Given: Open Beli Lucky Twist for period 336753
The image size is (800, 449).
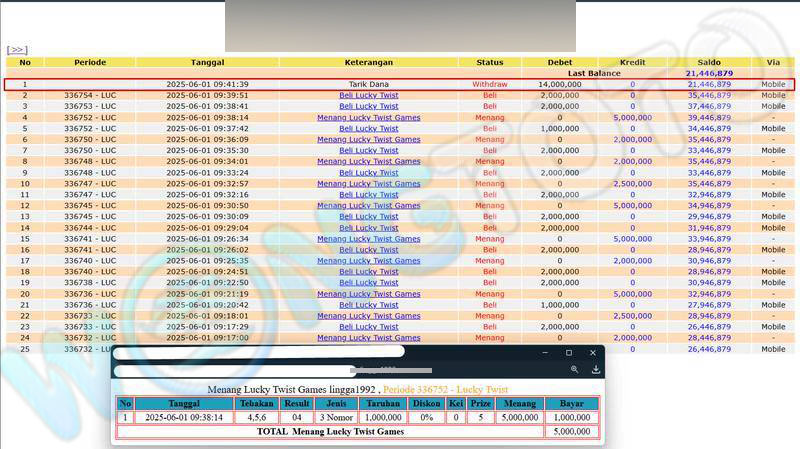Looking at the screenshot, I should coord(368,107).
